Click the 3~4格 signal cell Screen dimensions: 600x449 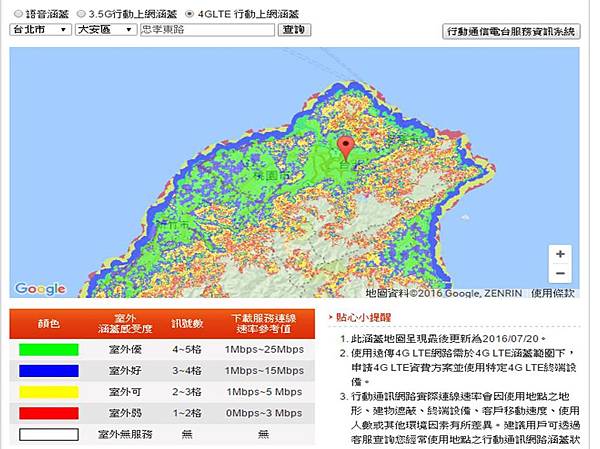[x=187, y=371]
